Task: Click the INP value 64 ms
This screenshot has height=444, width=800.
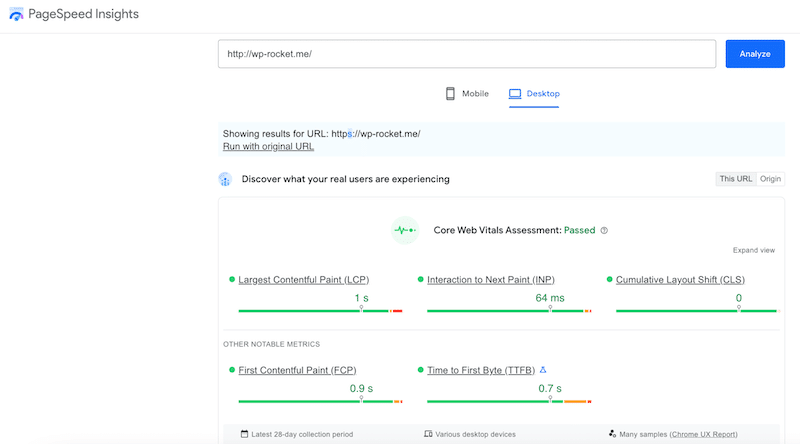Action: 550,298
